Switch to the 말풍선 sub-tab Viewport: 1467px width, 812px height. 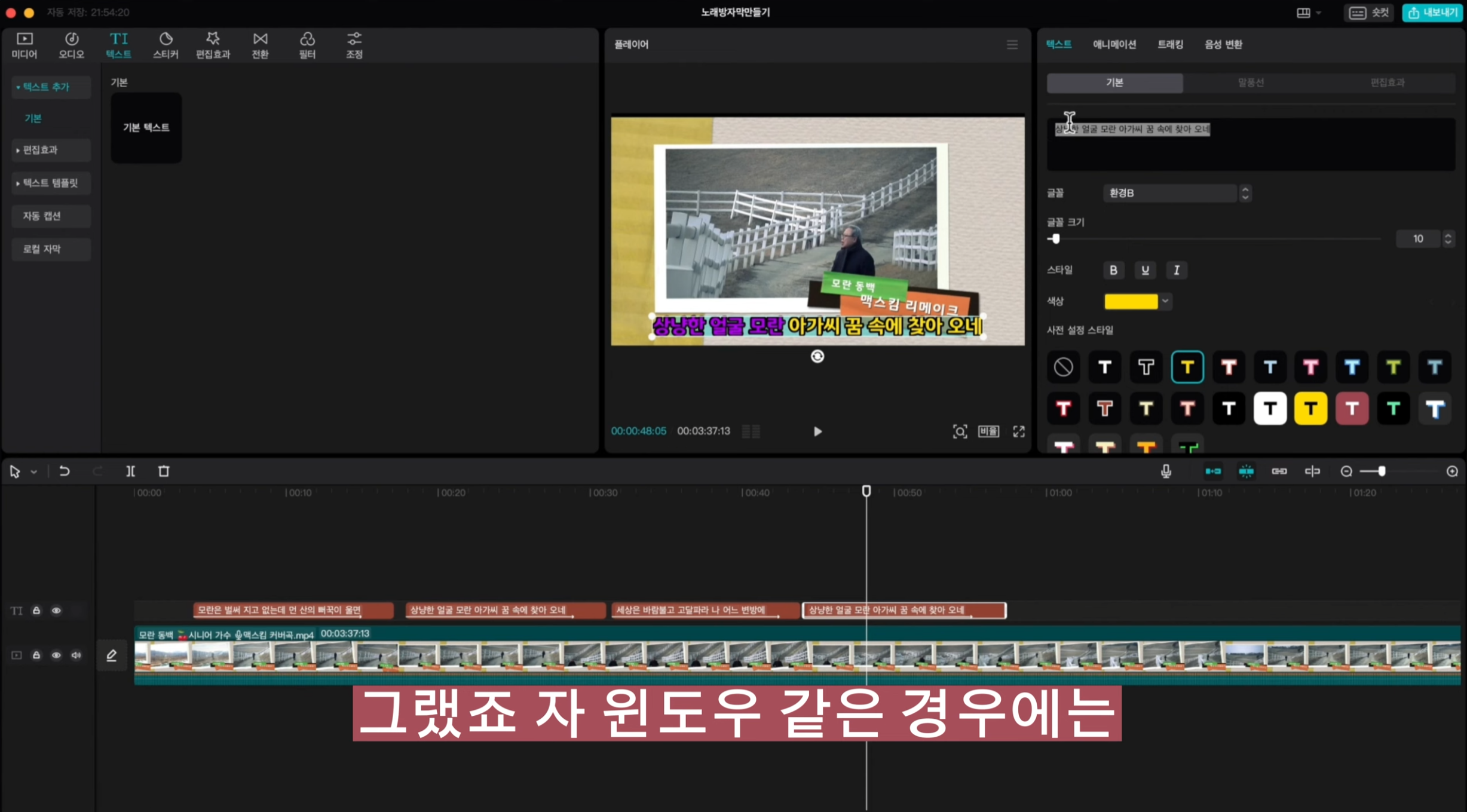pos(1253,83)
